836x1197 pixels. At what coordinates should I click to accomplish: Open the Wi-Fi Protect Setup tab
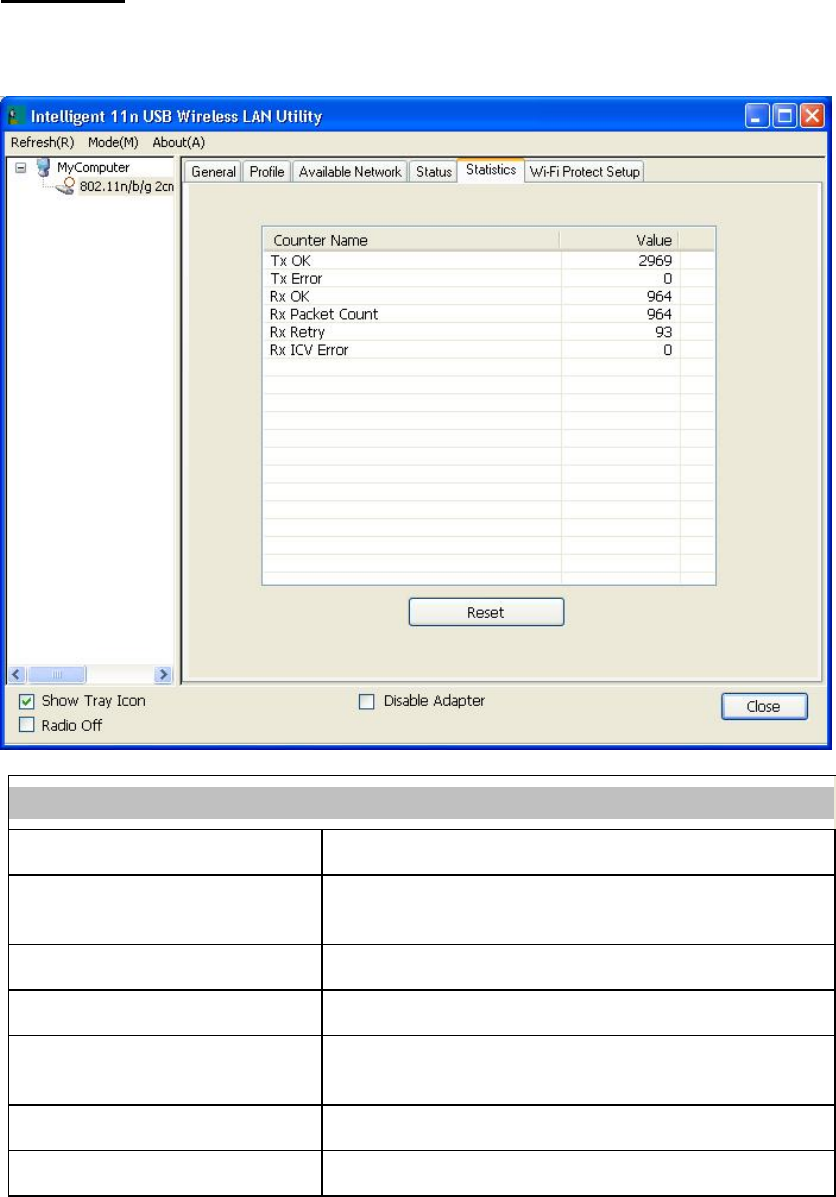[x=584, y=172]
